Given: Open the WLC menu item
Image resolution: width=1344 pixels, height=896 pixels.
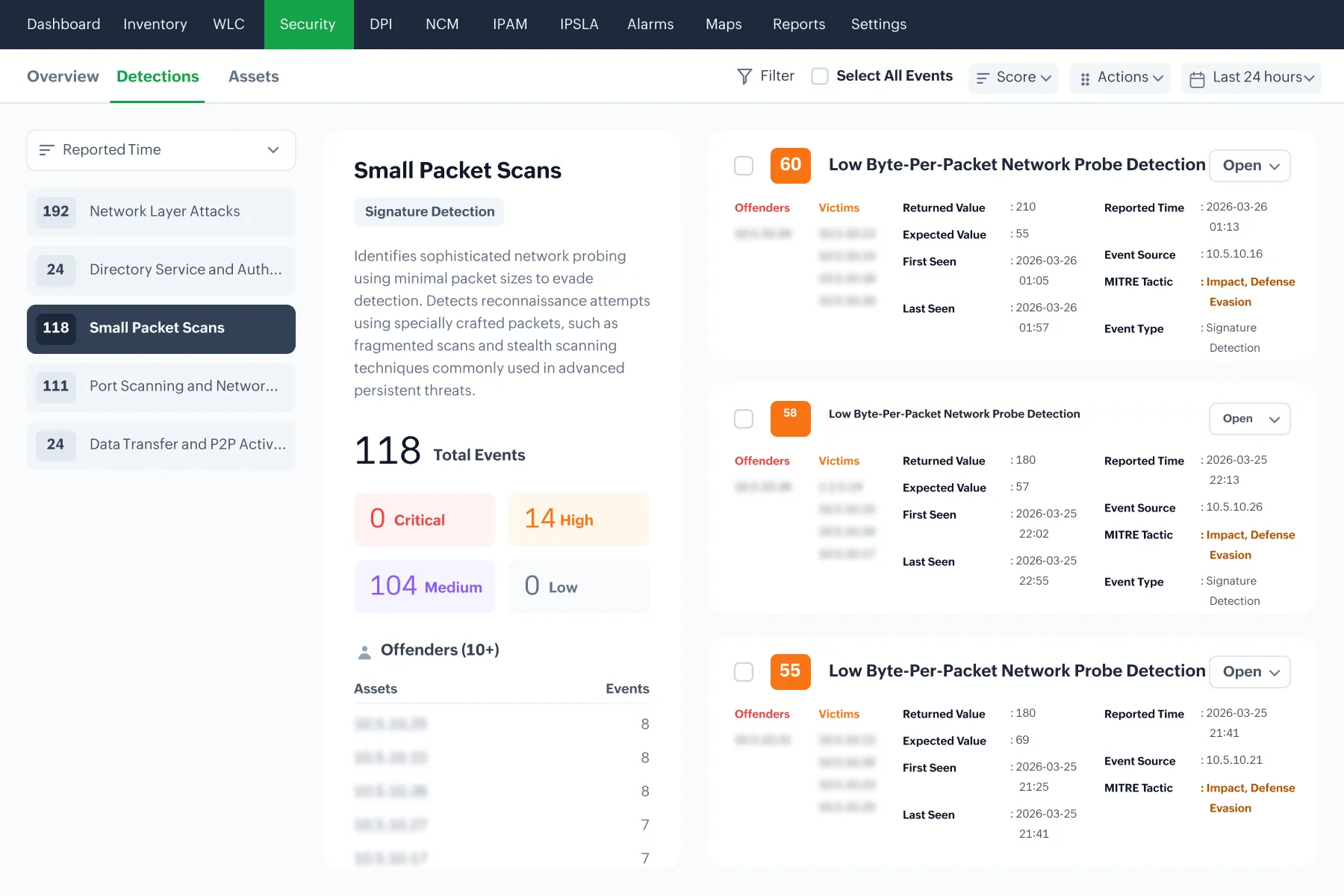Looking at the screenshot, I should tap(228, 25).
